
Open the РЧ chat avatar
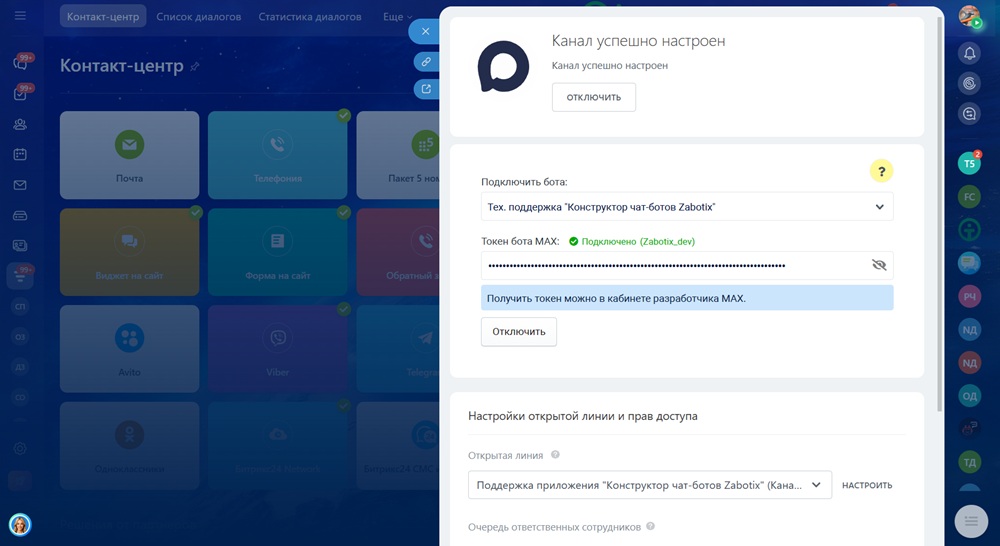[x=969, y=296]
